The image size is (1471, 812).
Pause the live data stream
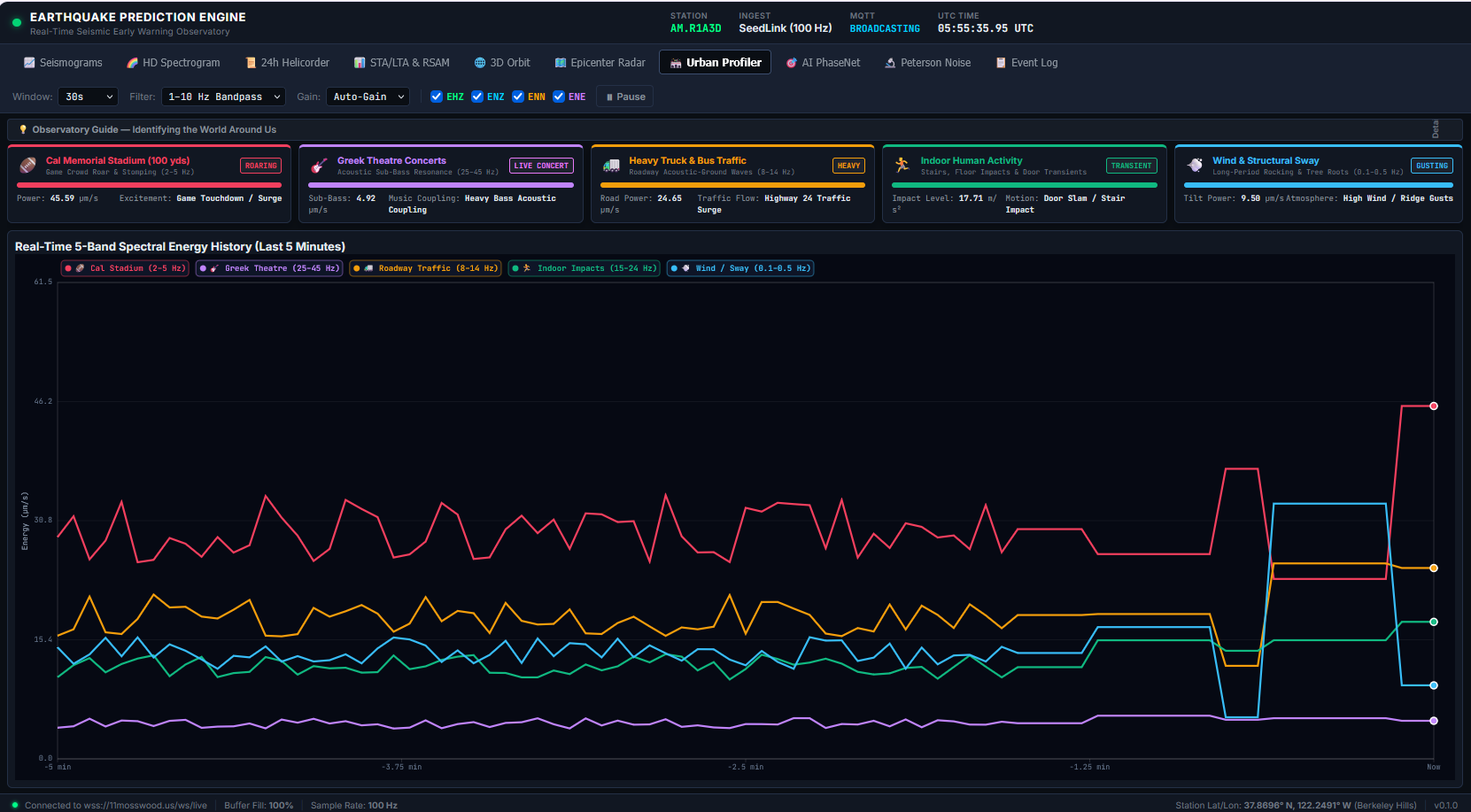point(625,97)
